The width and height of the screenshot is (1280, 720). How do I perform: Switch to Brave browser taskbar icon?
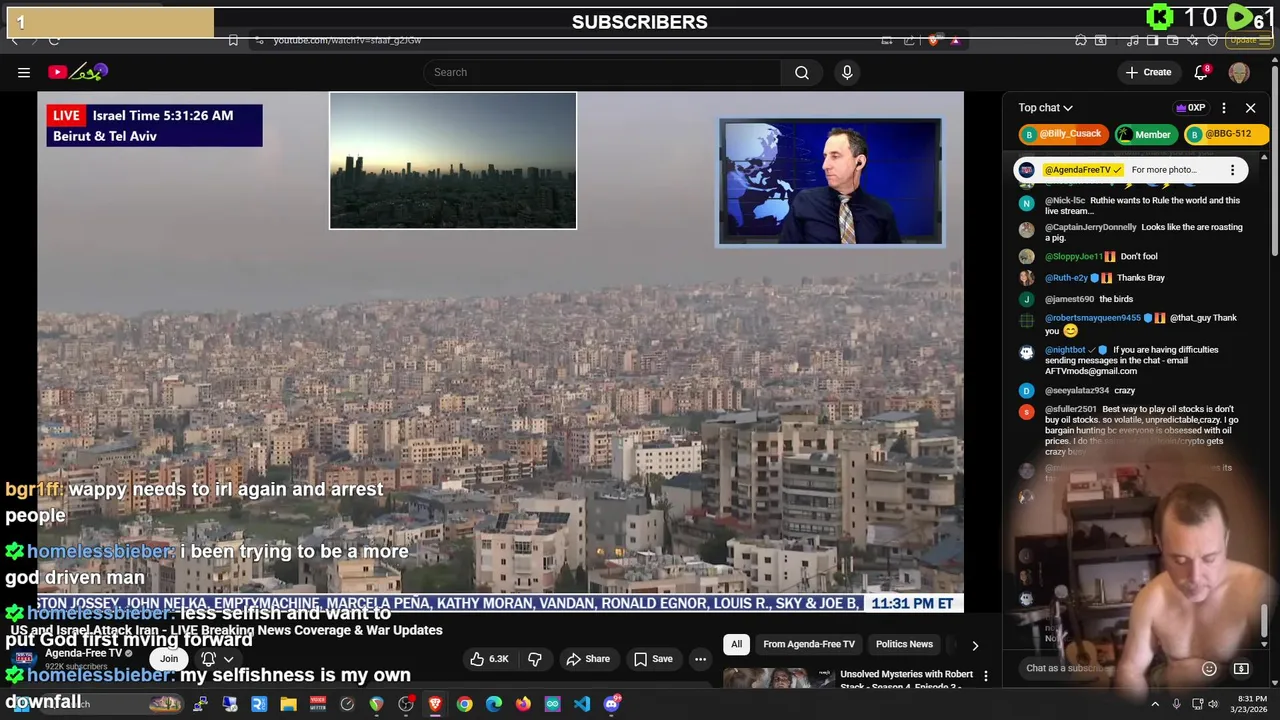pos(435,704)
